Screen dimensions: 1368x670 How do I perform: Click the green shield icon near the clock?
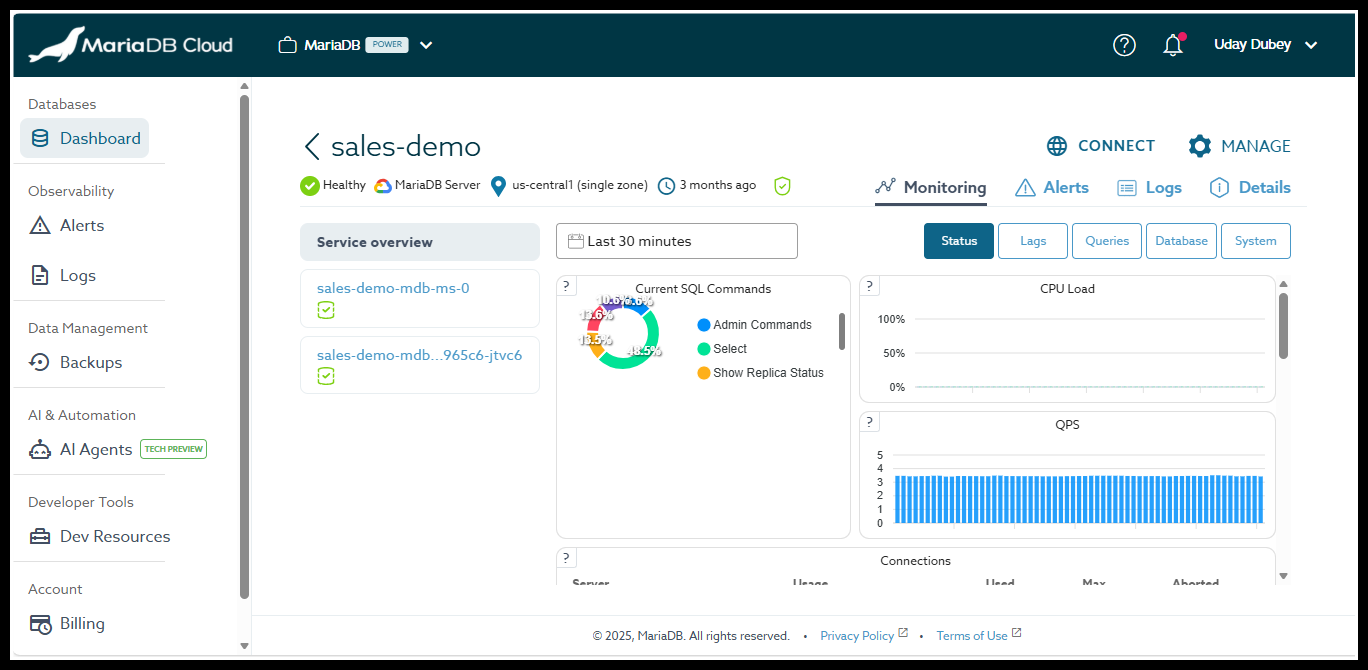point(781,185)
